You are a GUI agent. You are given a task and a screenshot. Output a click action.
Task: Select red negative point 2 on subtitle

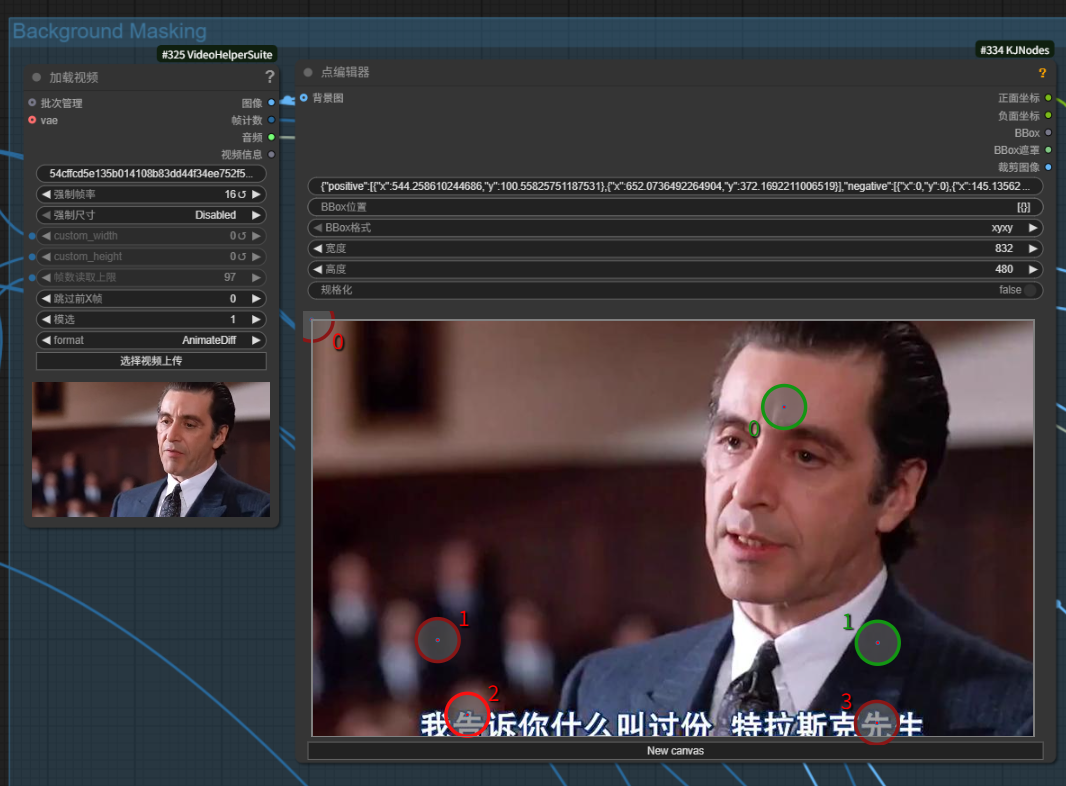(x=467, y=714)
